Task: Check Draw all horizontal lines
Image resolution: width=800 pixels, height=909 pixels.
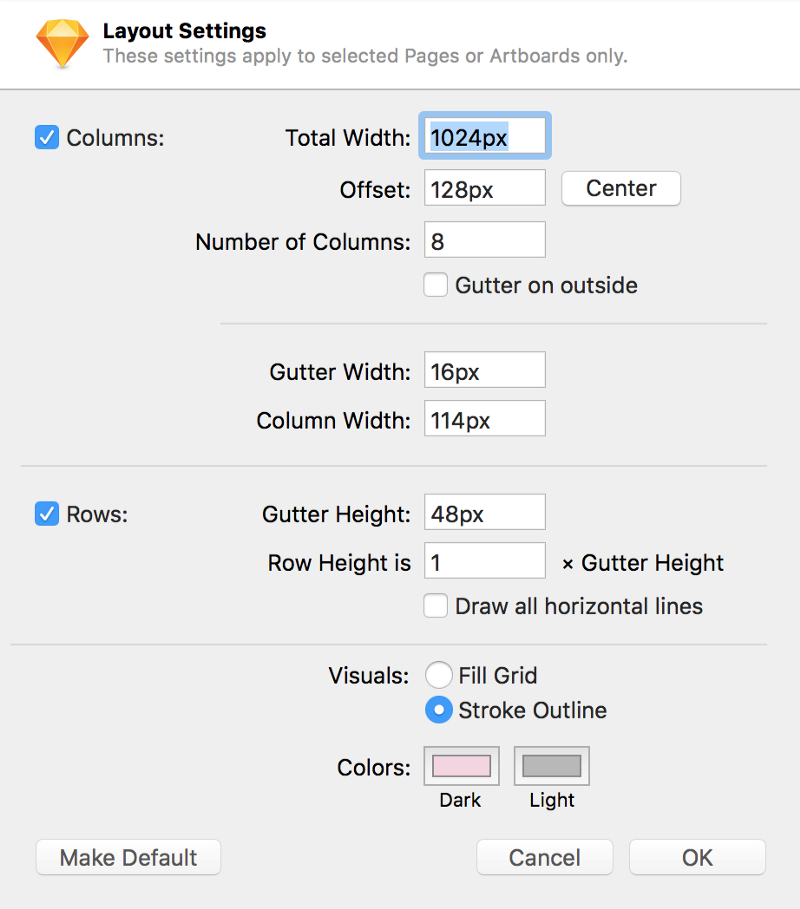Action: pos(435,606)
